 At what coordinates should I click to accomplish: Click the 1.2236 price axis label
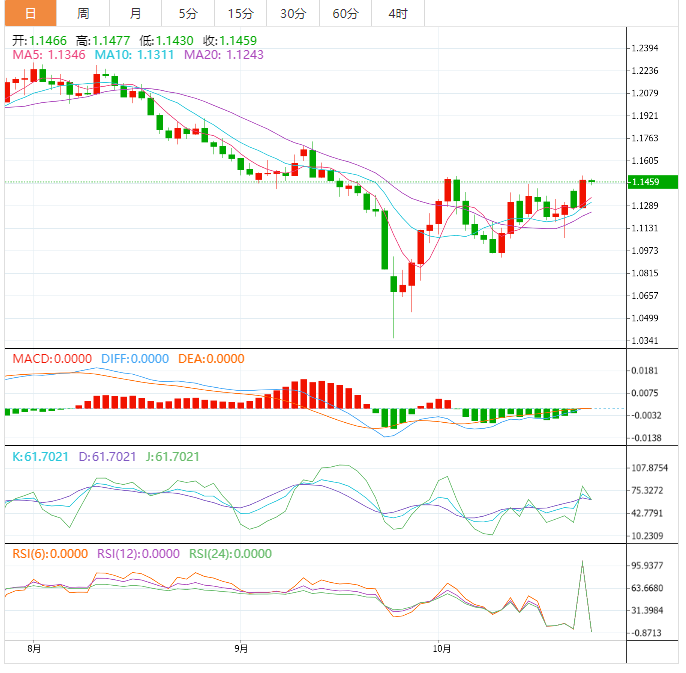[x=645, y=71]
